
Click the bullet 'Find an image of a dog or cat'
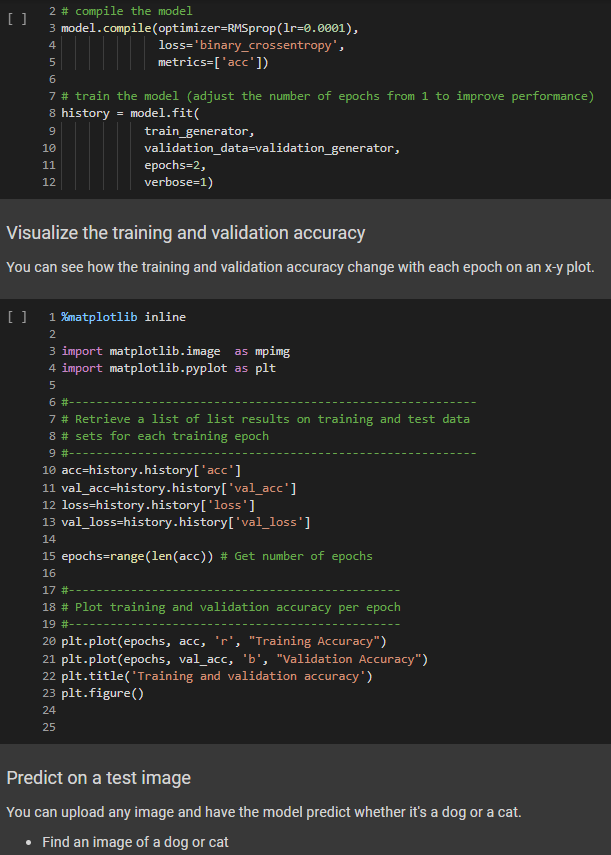tap(135, 842)
